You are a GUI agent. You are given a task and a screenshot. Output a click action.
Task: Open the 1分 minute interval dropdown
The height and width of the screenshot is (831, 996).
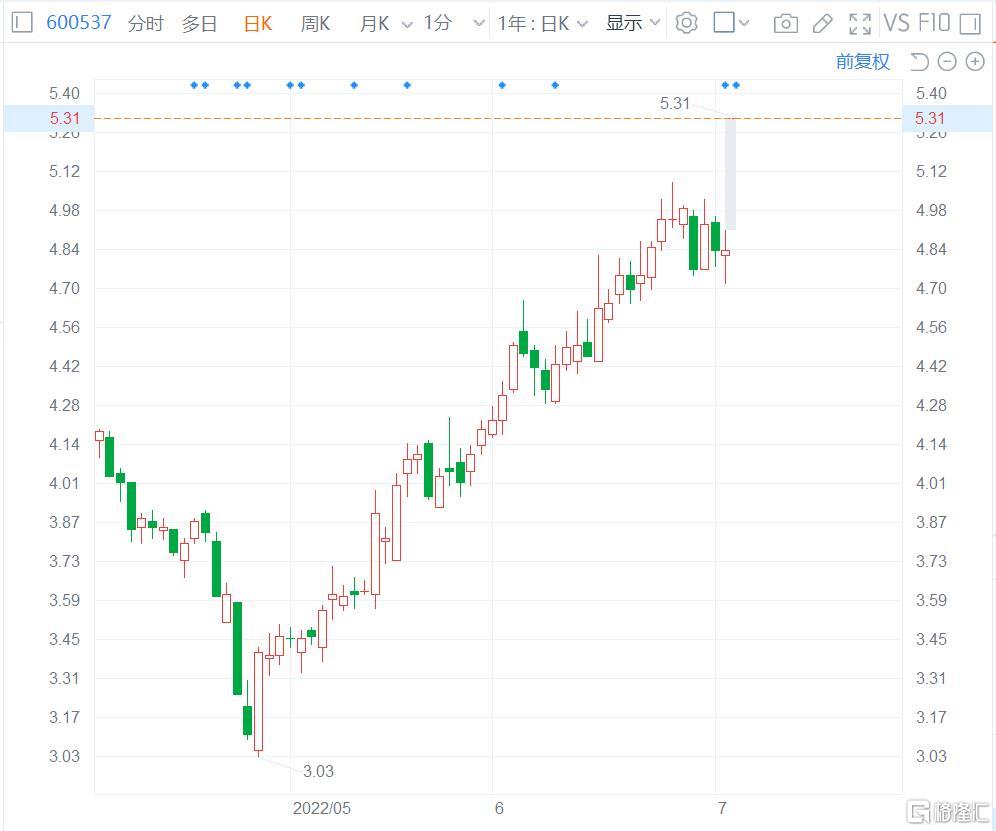(478, 23)
